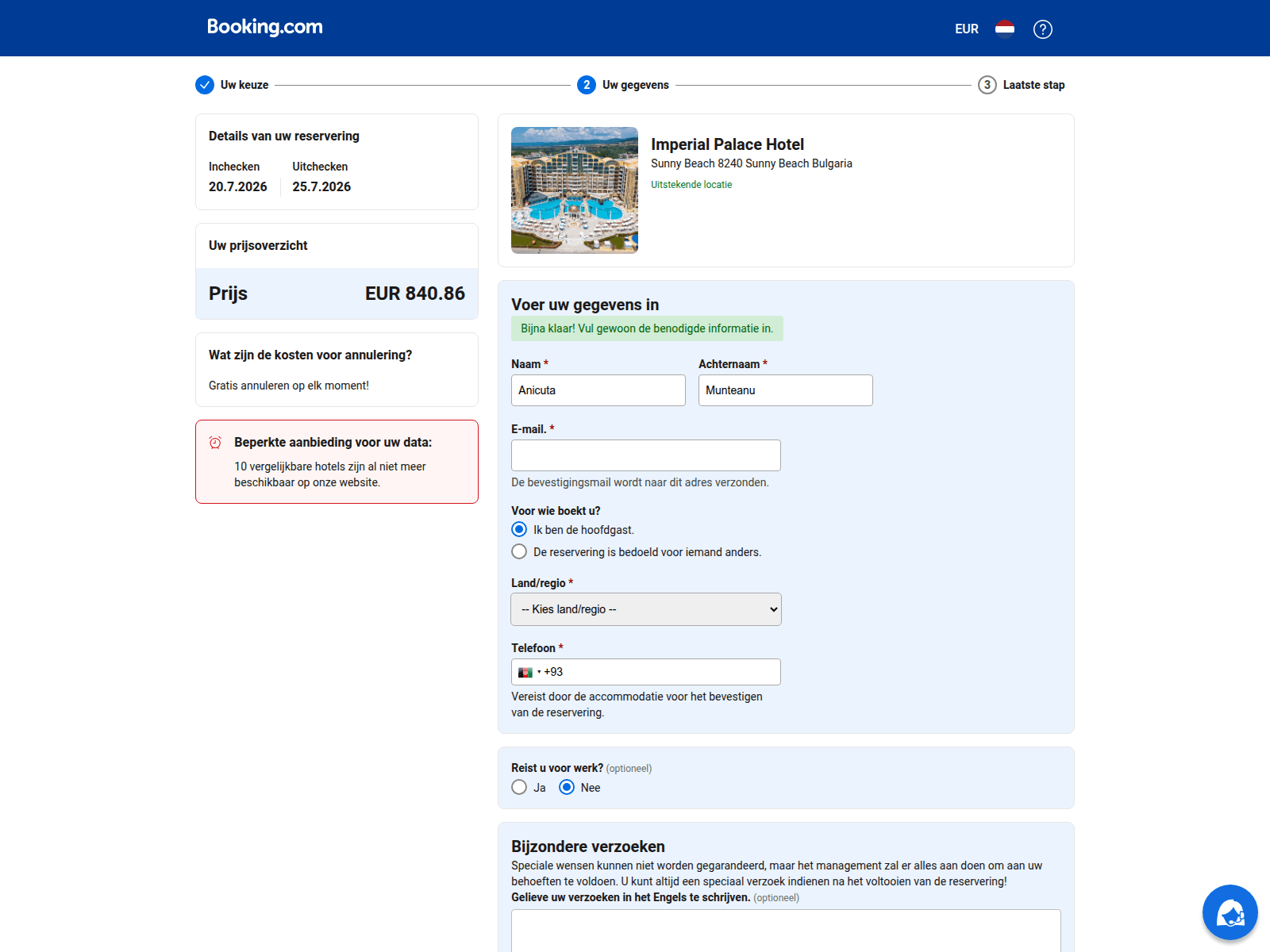Select 'Ik ben de hoofdgast' radio button
Screen dimensions: 1270x952
(519, 529)
